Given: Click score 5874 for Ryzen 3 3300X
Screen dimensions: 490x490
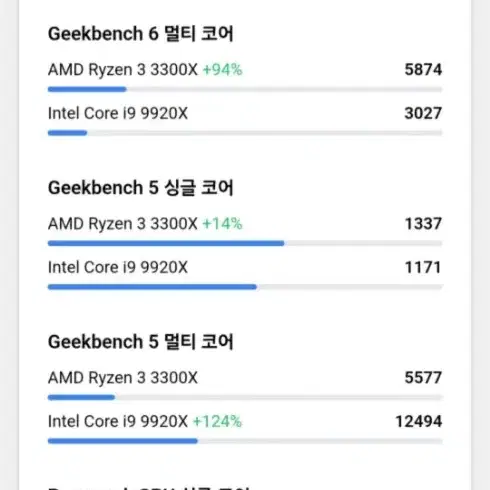Looking at the screenshot, I should [x=423, y=70].
